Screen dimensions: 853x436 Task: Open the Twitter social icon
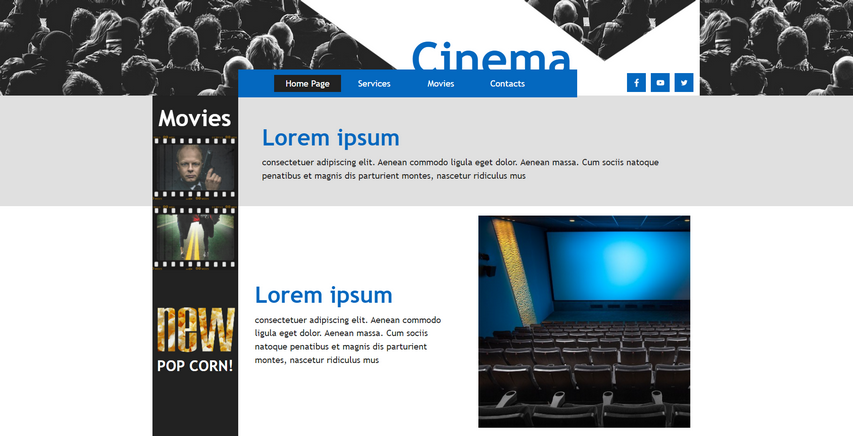(x=684, y=83)
